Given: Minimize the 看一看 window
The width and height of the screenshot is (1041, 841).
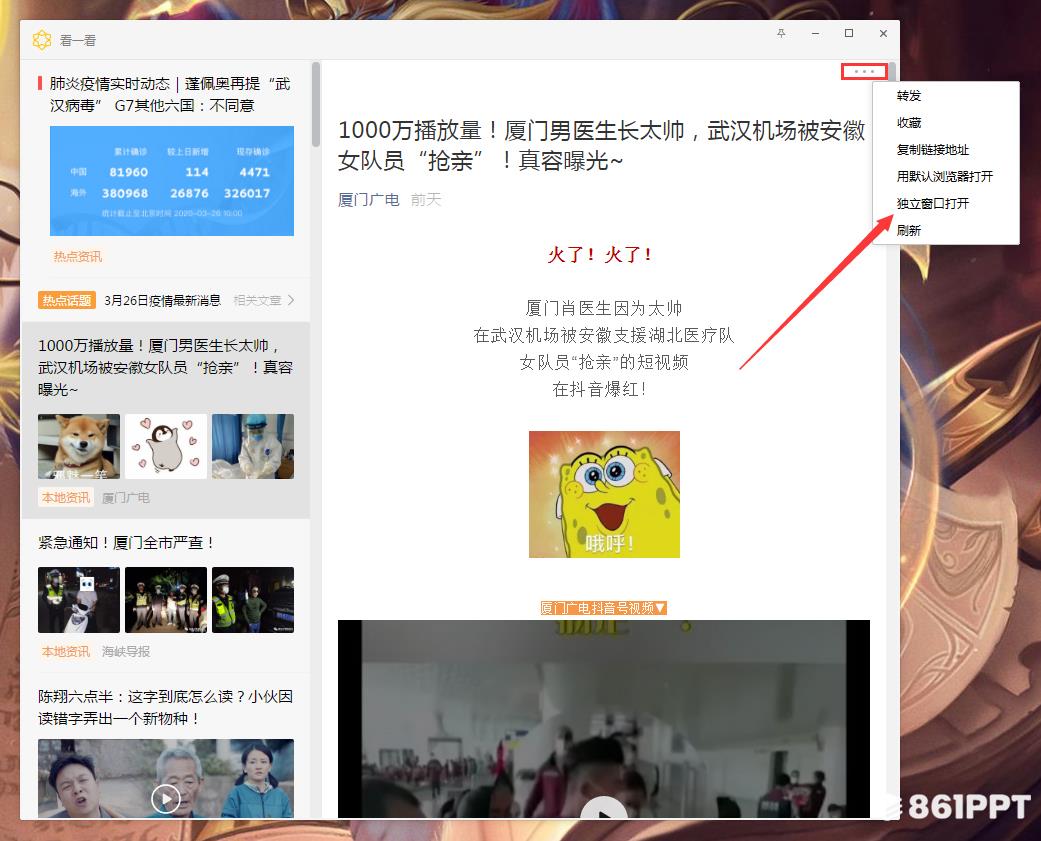Looking at the screenshot, I should [815, 33].
